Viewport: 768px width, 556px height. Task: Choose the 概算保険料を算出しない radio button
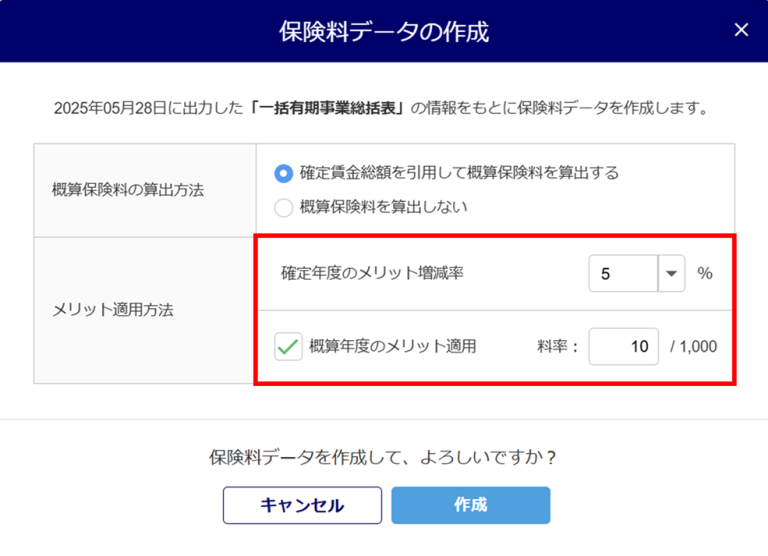pos(284,207)
